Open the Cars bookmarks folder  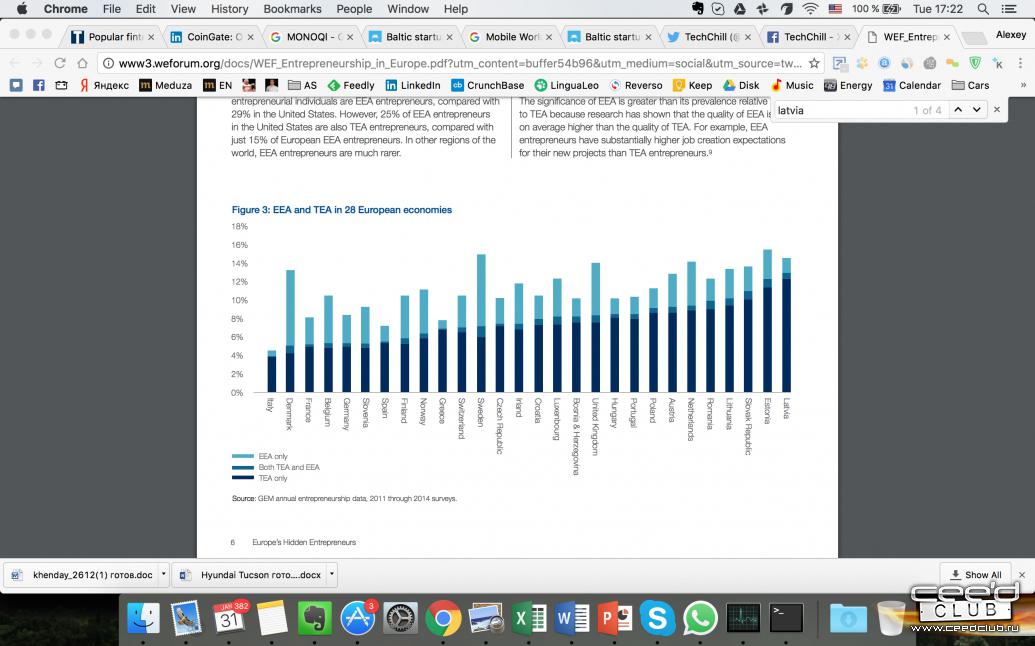(970, 85)
